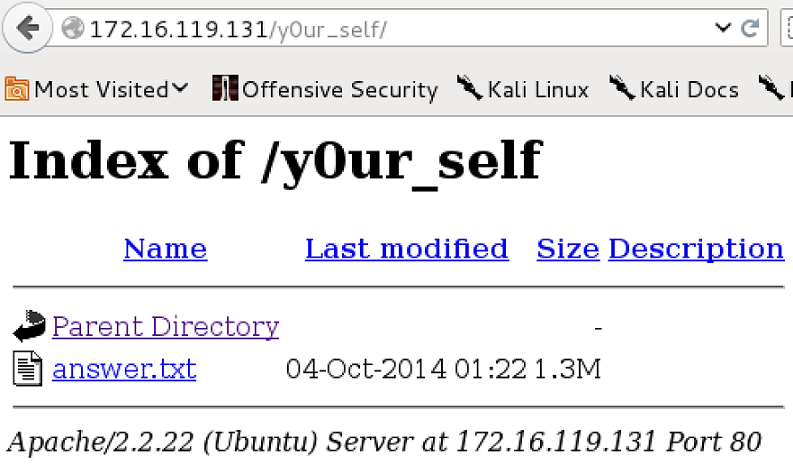
Task: Sort listing by the Size column
Action: (x=568, y=249)
